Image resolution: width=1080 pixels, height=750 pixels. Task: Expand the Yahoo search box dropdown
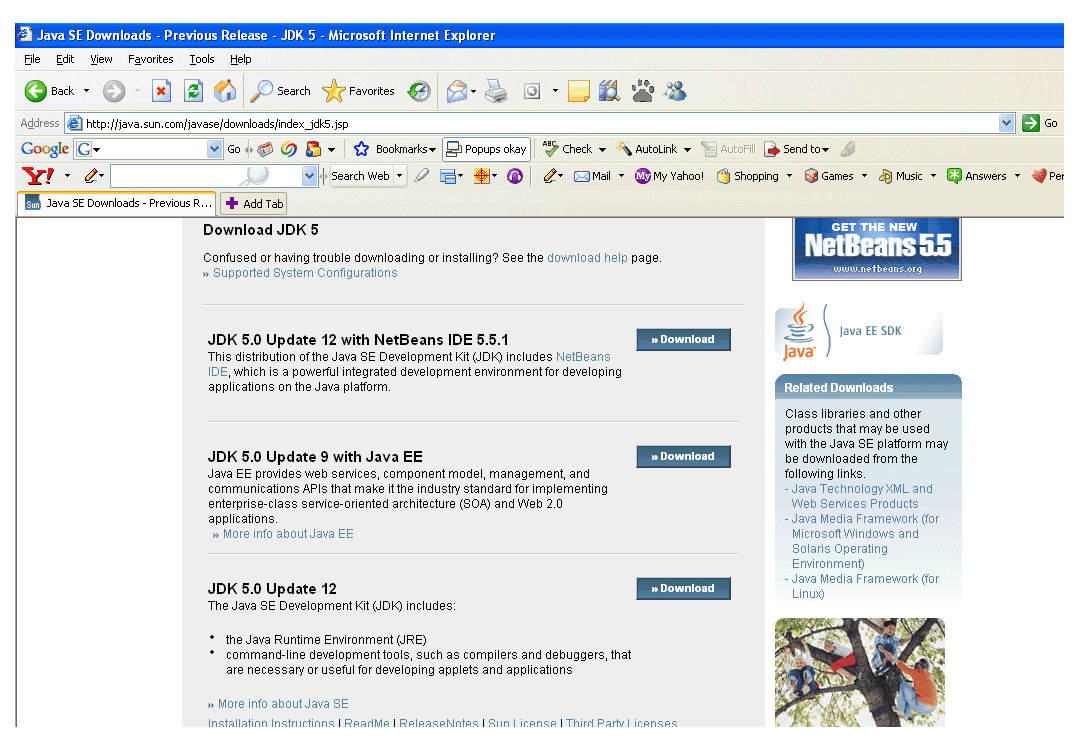click(x=309, y=176)
